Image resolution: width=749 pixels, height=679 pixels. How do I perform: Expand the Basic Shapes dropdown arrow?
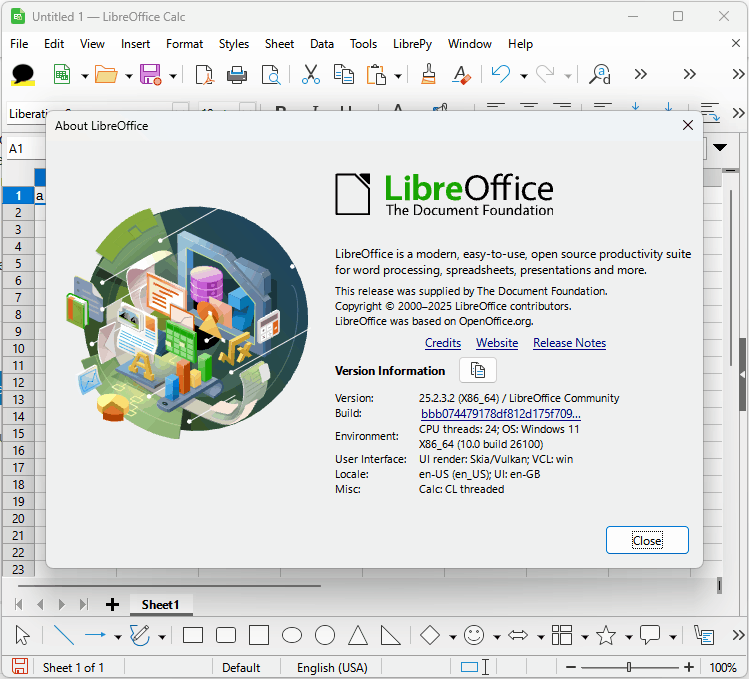click(452, 637)
